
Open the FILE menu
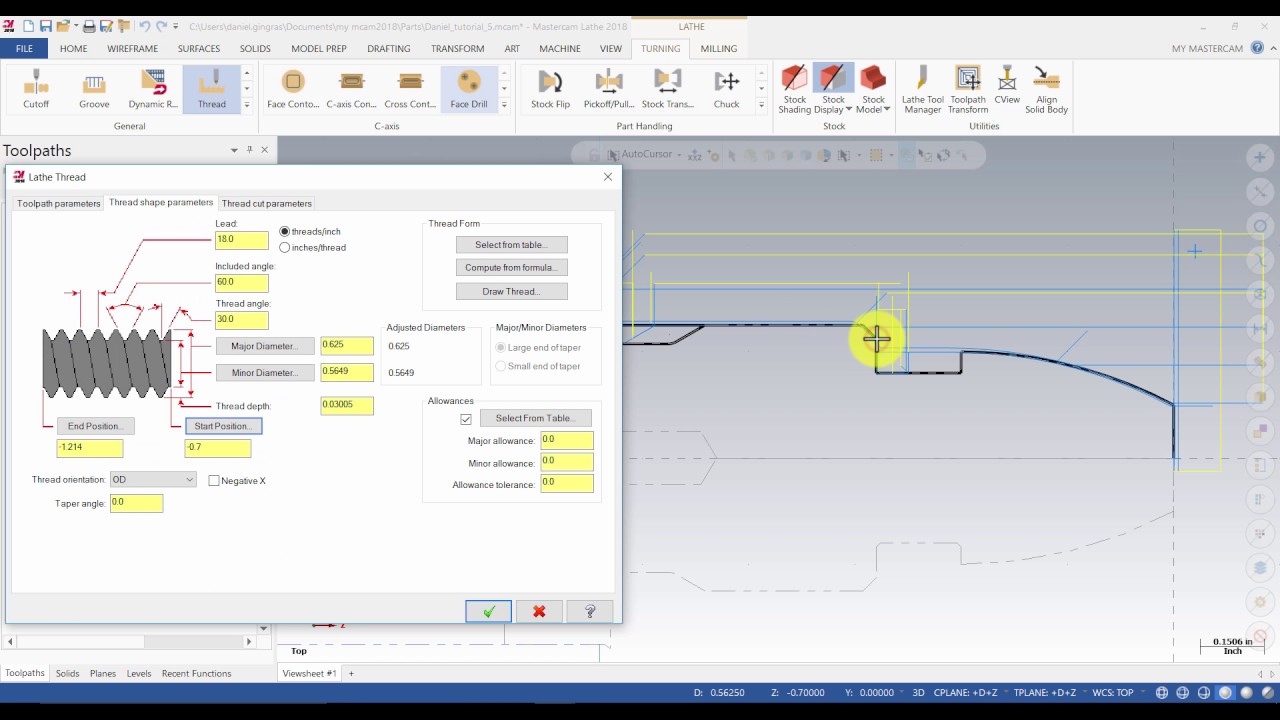[x=24, y=48]
